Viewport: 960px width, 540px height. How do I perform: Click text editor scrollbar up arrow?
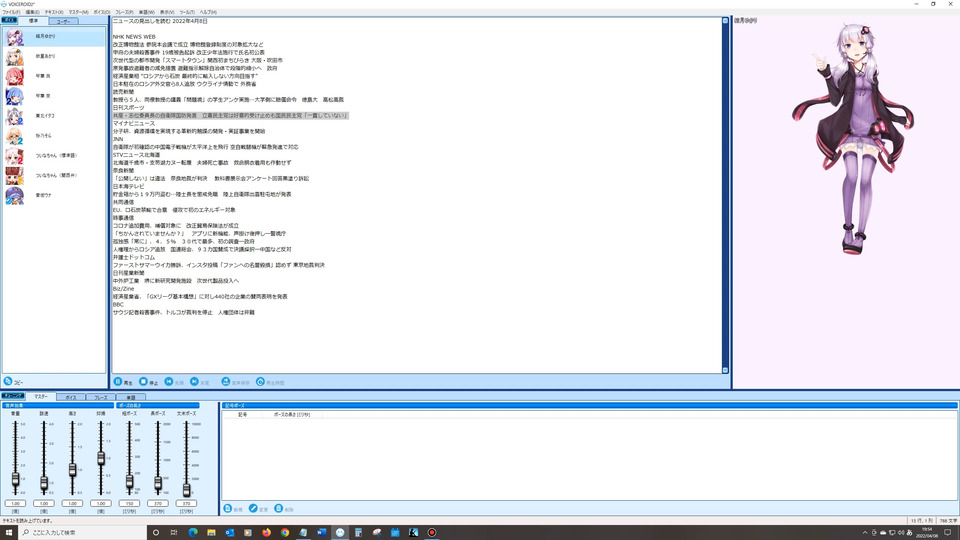tap(726, 21)
